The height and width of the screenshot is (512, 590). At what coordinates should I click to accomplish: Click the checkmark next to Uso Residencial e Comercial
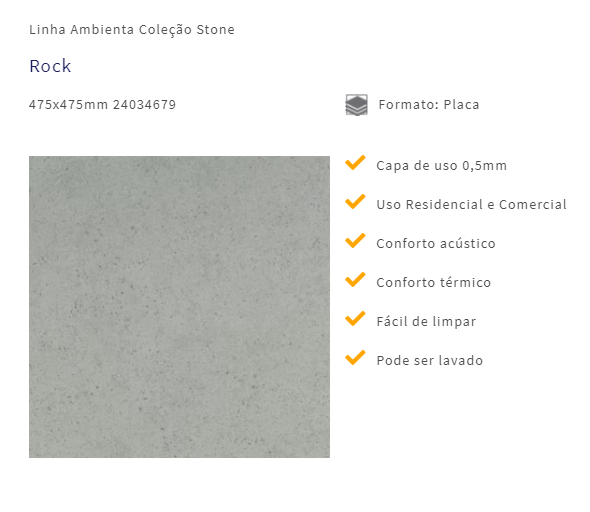pos(355,202)
